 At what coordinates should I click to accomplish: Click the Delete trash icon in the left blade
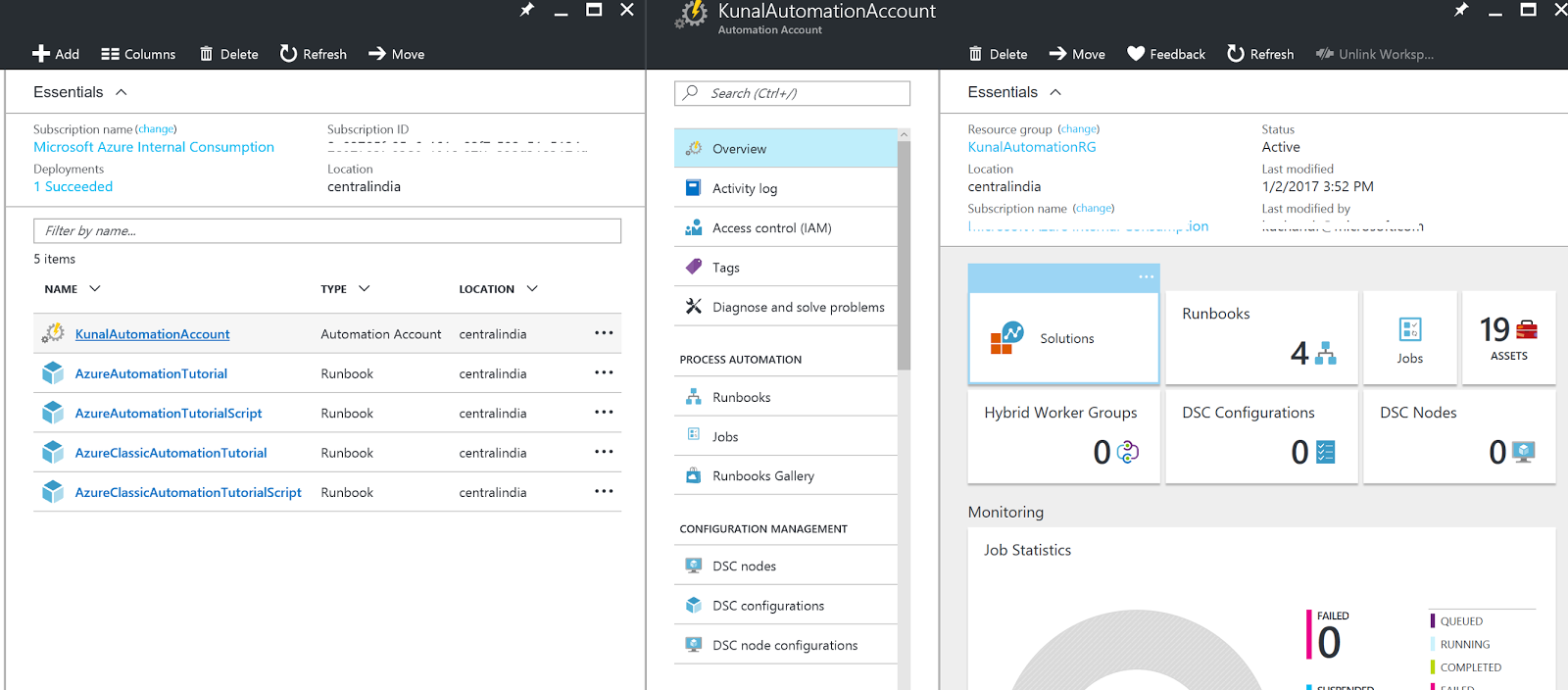[206, 54]
